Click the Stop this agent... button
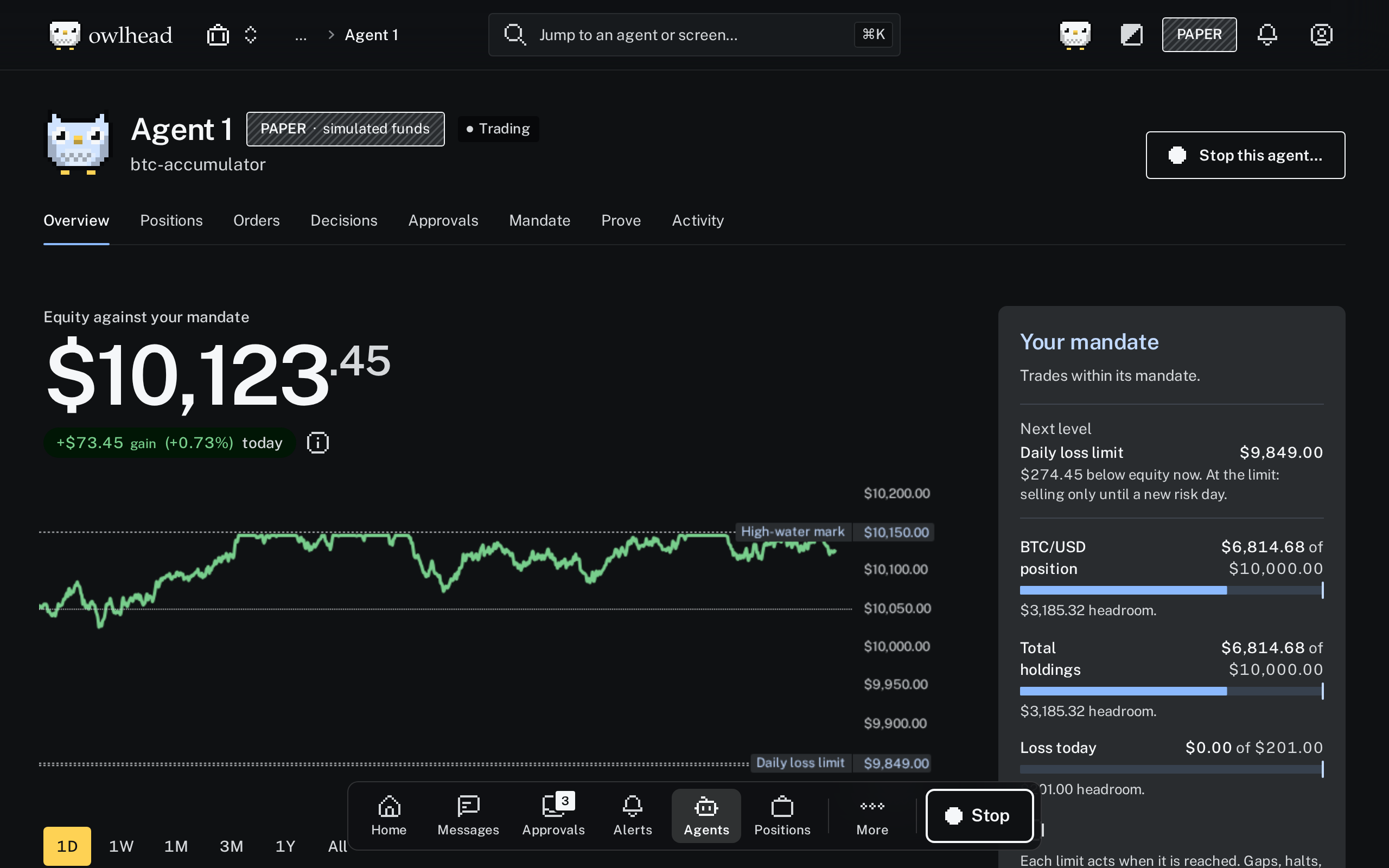This screenshot has height=868, width=1389. (1245, 155)
